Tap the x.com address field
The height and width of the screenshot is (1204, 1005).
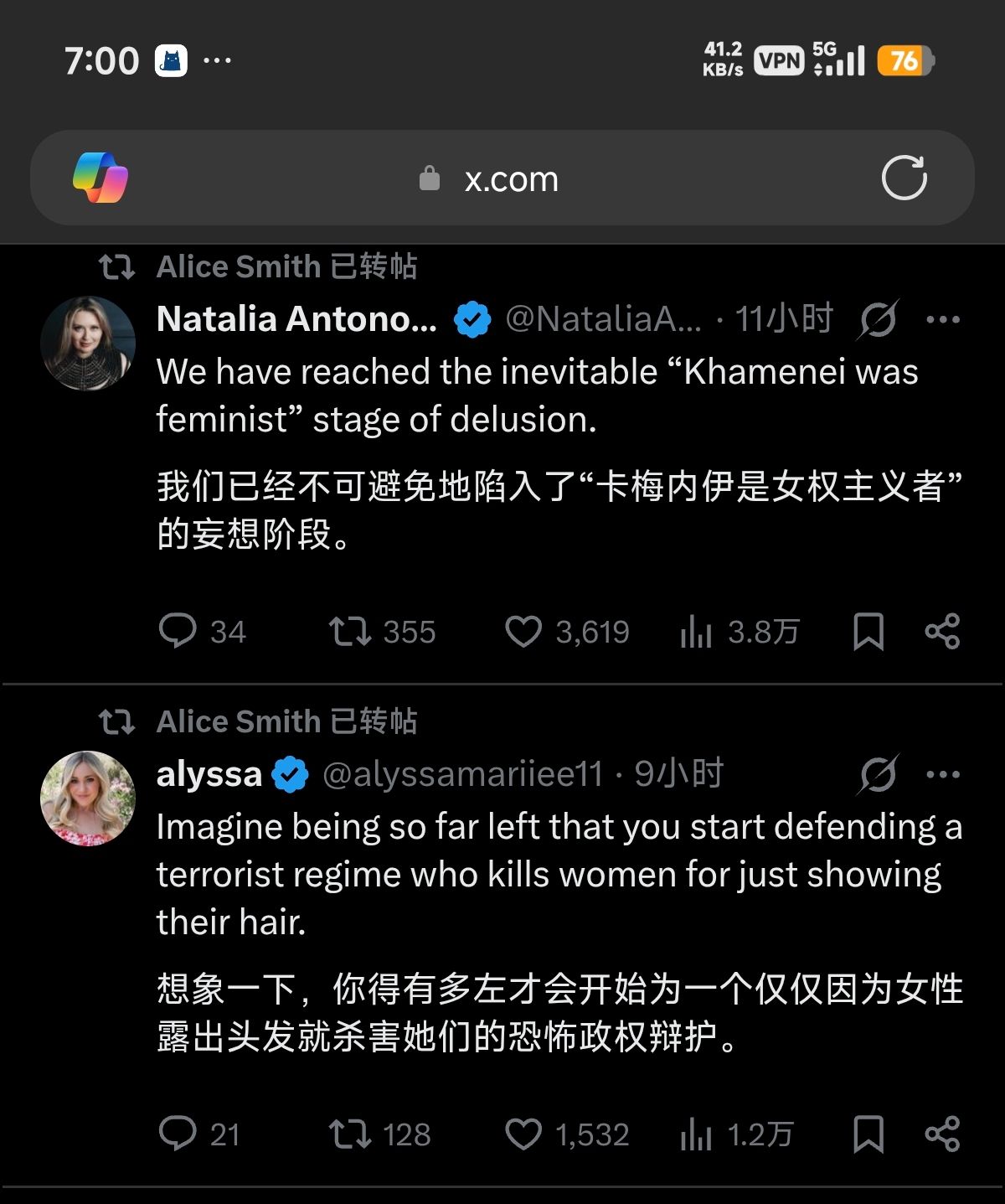[x=511, y=179]
